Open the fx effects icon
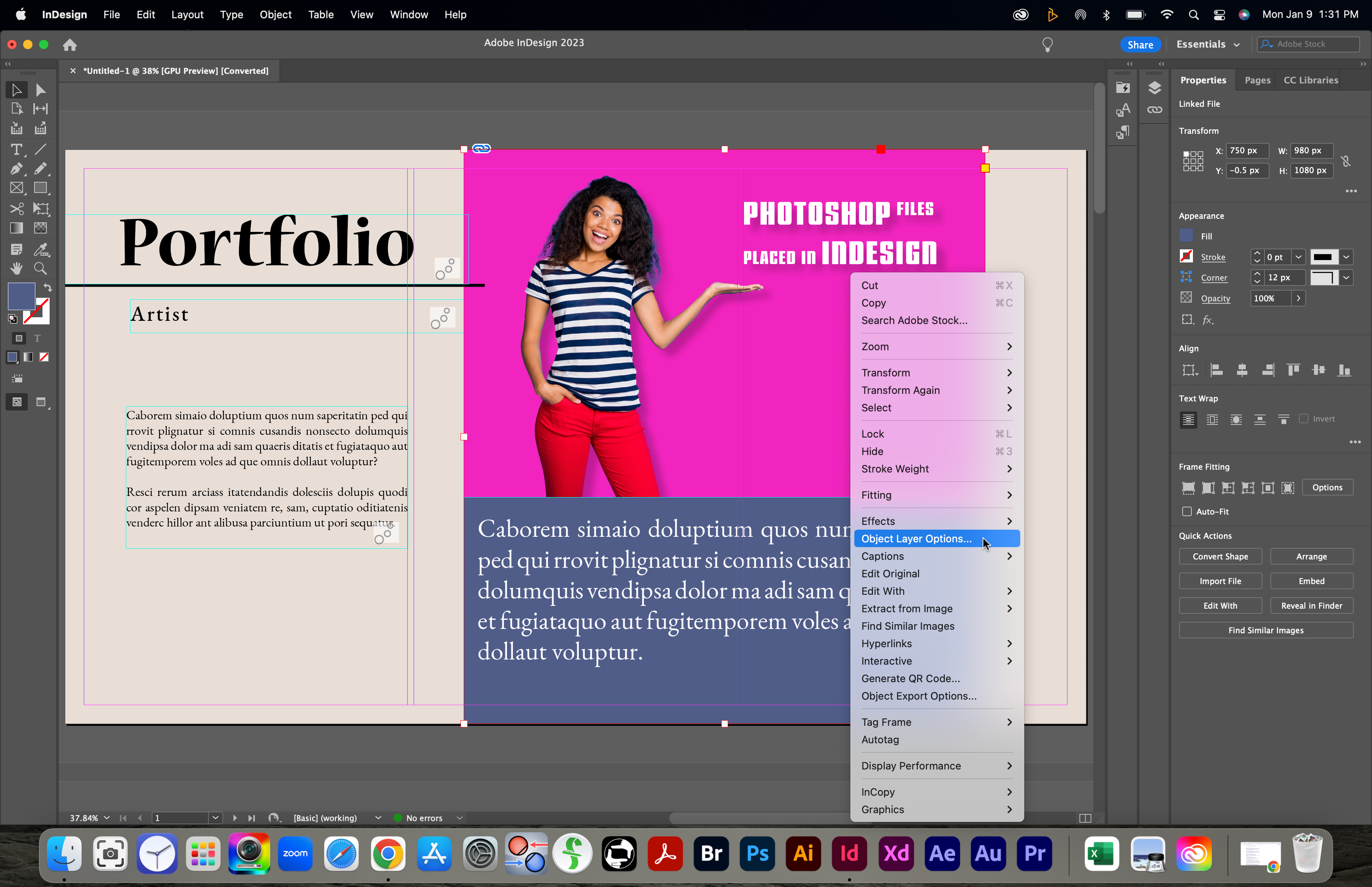1372x887 pixels. [x=1208, y=320]
